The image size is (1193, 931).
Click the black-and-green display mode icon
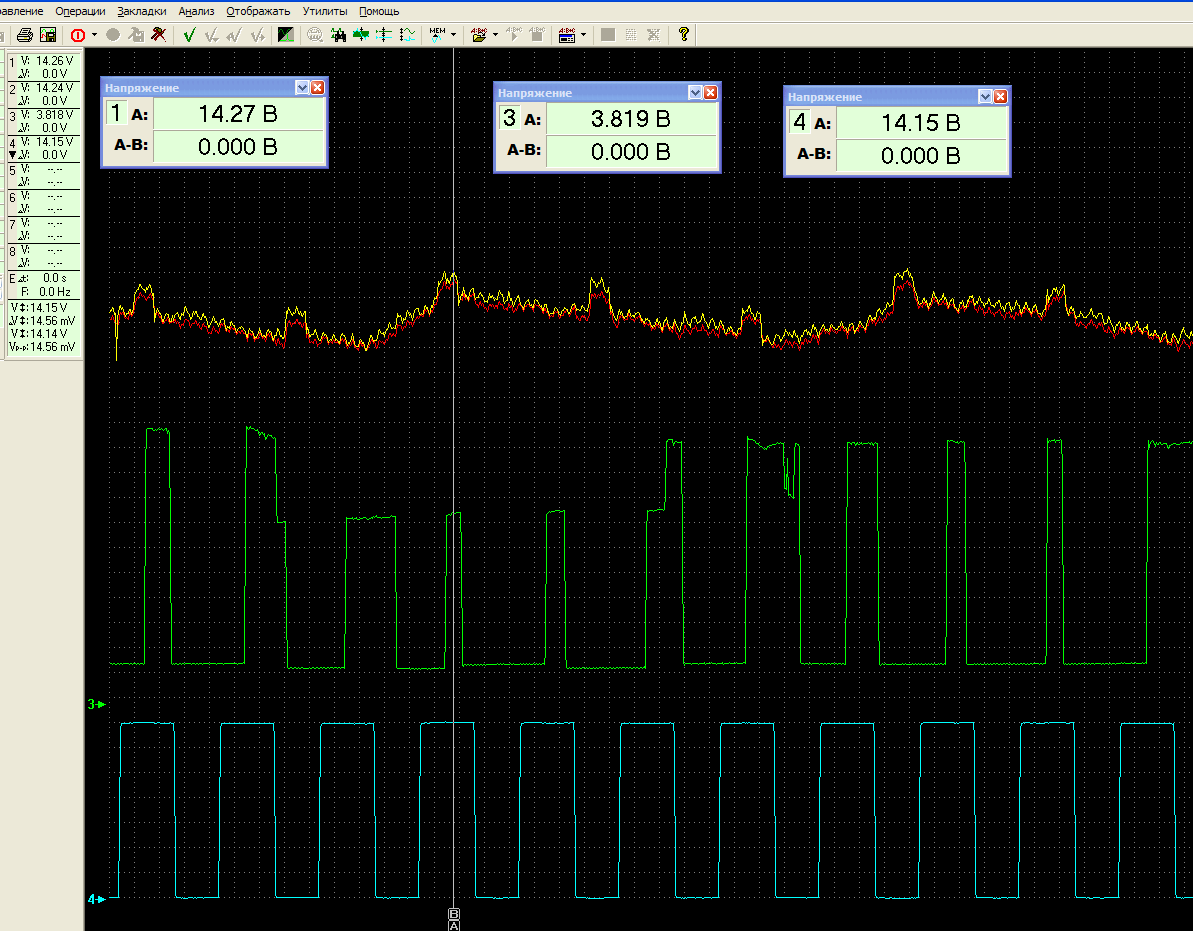click(286, 35)
